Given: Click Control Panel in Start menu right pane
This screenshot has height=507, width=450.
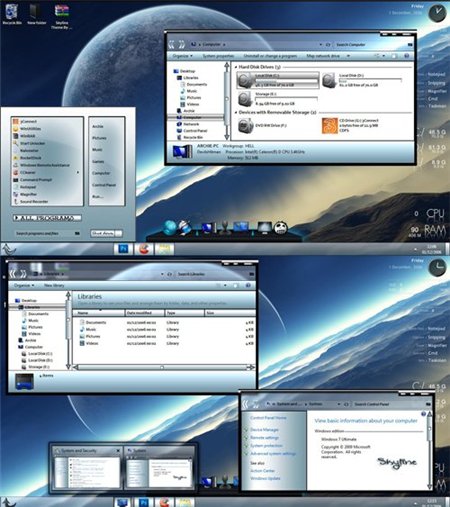Looking at the screenshot, I should click(x=104, y=185).
